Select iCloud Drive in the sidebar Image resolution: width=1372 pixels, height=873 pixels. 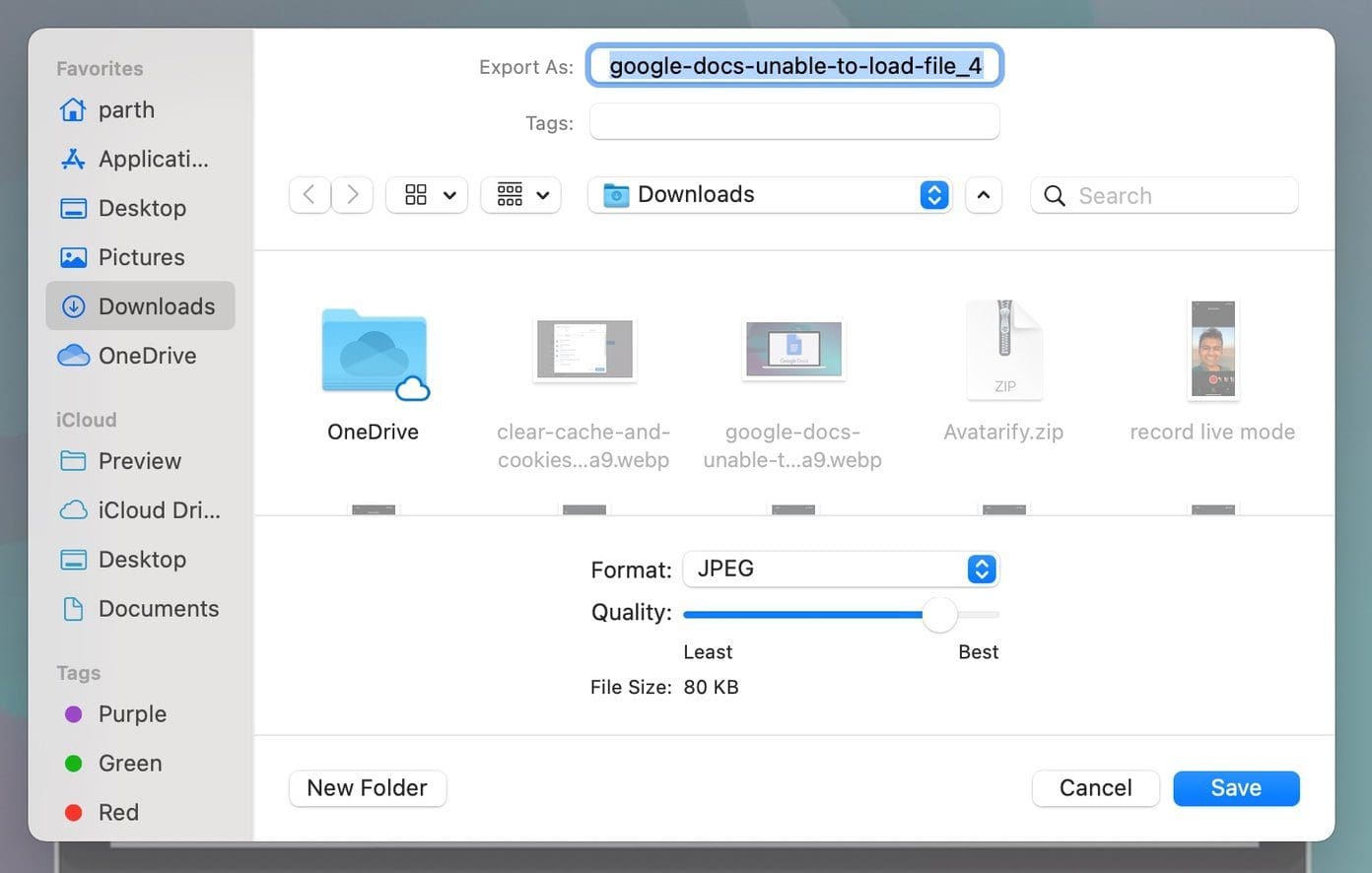pos(140,510)
